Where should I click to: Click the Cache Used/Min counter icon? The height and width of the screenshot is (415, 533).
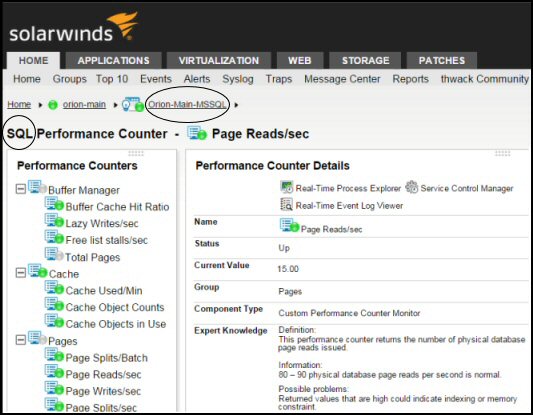click(x=54, y=288)
